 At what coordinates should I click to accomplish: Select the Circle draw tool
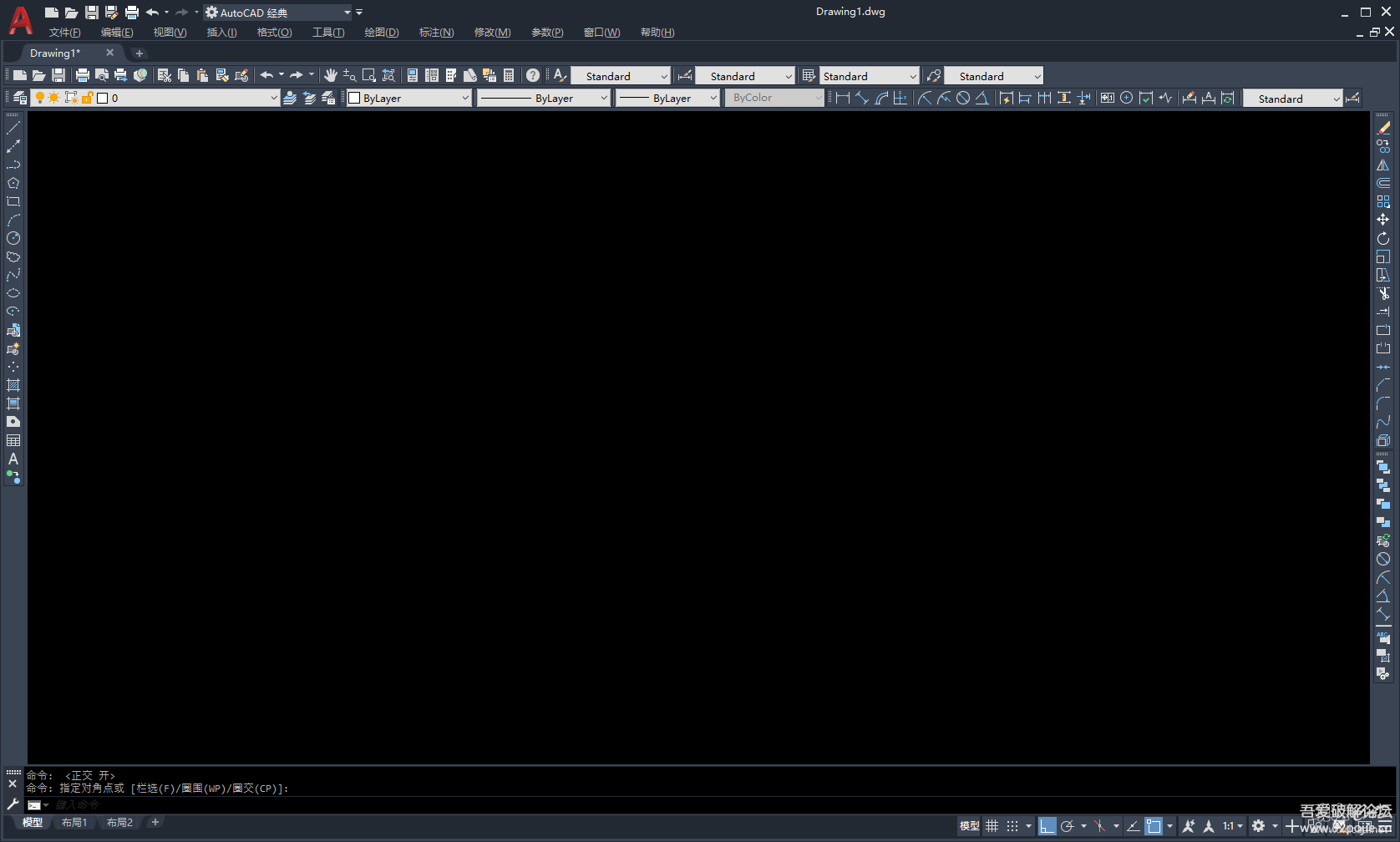(13, 238)
